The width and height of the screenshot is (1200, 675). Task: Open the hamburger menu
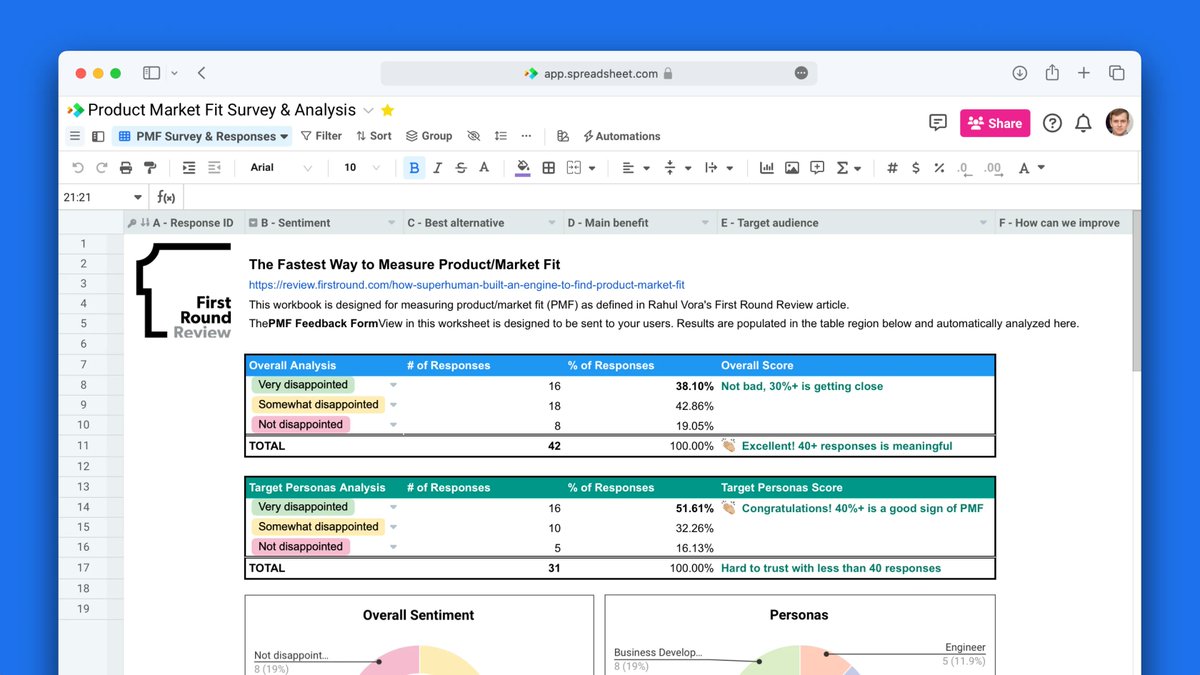coord(75,136)
